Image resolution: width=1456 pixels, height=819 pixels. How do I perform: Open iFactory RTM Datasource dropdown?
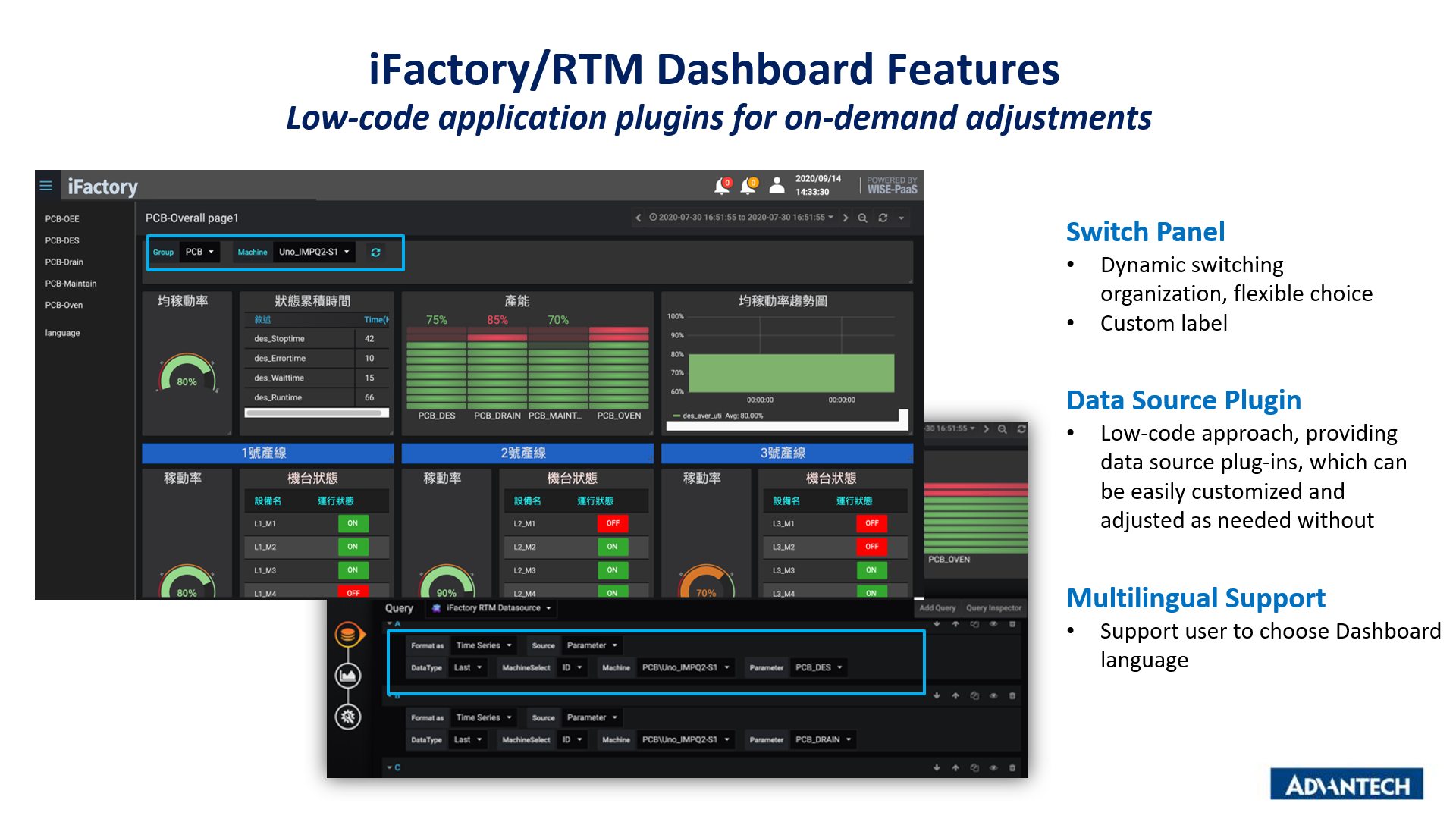(x=491, y=608)
